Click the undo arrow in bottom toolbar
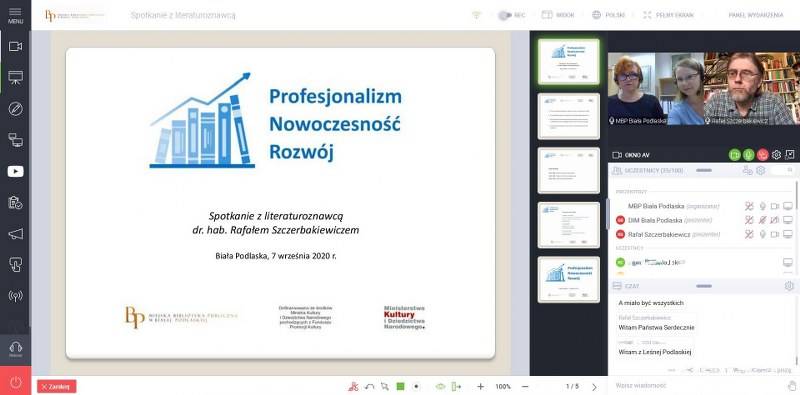This screenshot has width=800, height=395. tap(369, 386)
